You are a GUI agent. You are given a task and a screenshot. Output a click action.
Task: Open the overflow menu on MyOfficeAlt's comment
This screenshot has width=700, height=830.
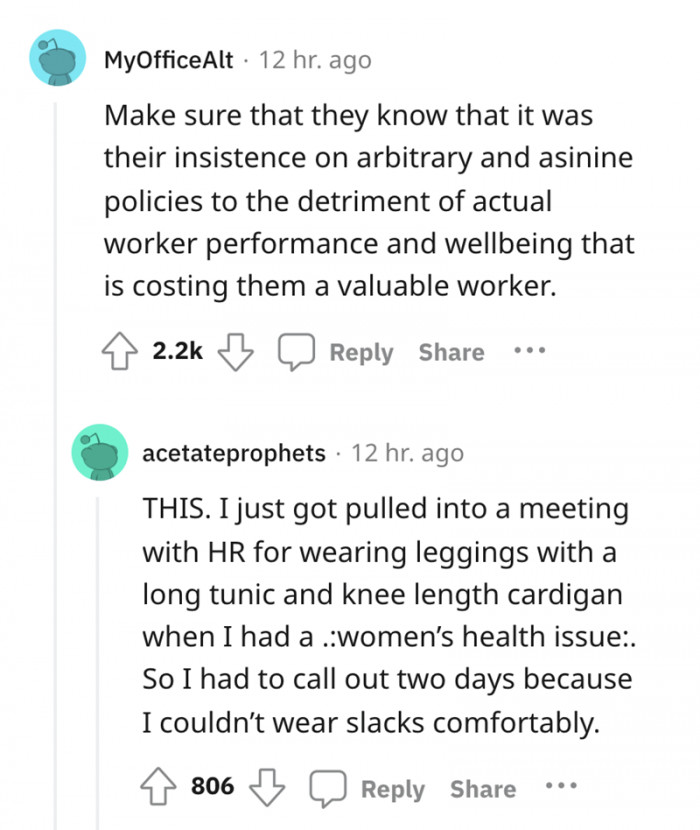pos(528,351)
